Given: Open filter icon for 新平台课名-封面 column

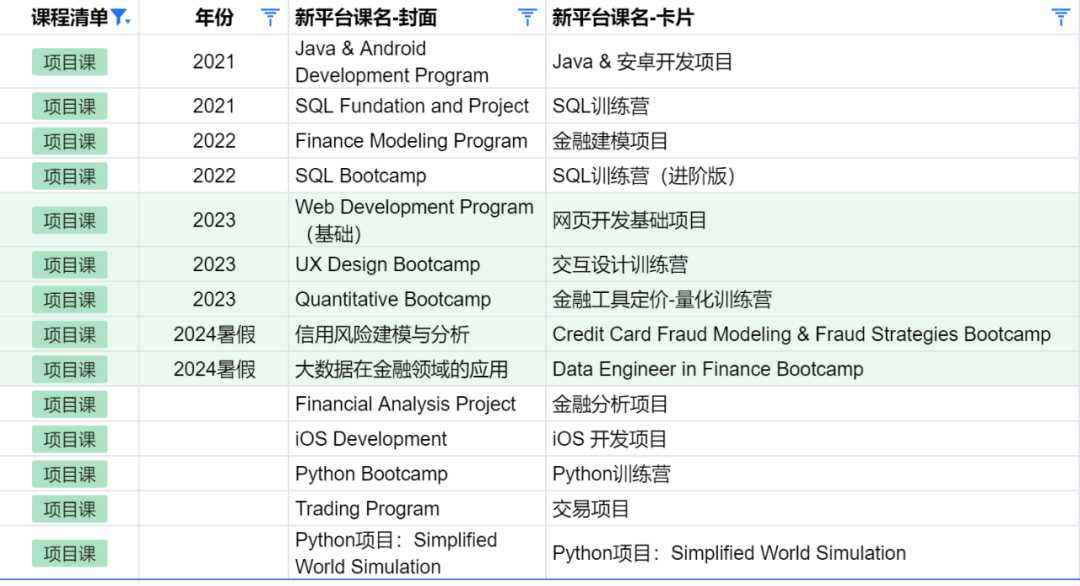Looking at the screenshot, I should click(x=527, y=17).
